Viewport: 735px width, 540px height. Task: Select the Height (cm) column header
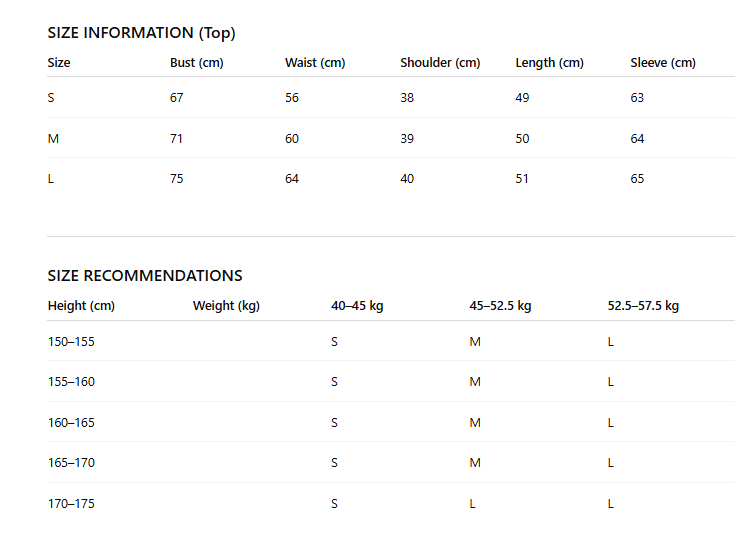tap(81, 306)
